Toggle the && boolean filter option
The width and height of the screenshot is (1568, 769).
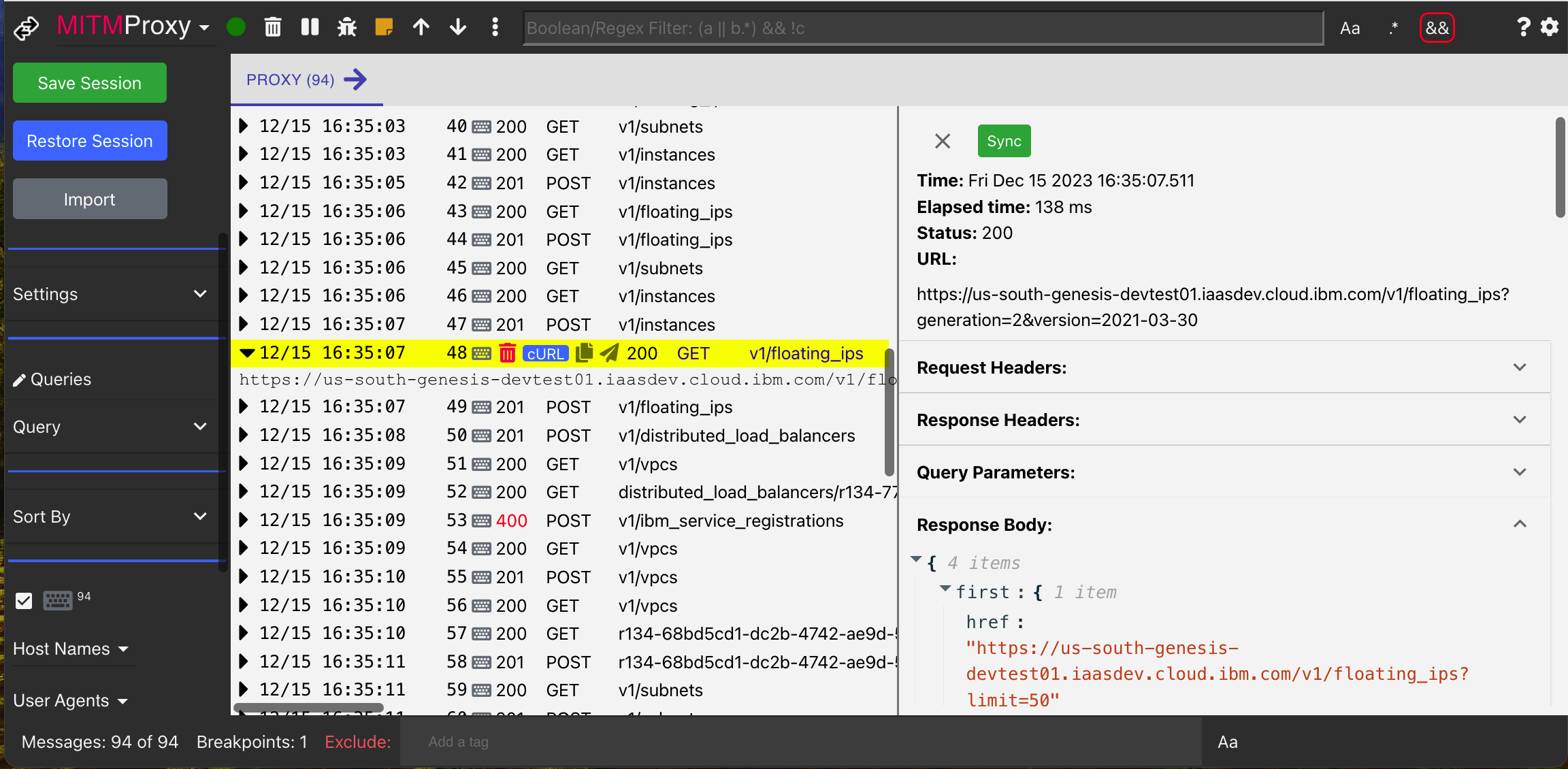click(1437, 28)
